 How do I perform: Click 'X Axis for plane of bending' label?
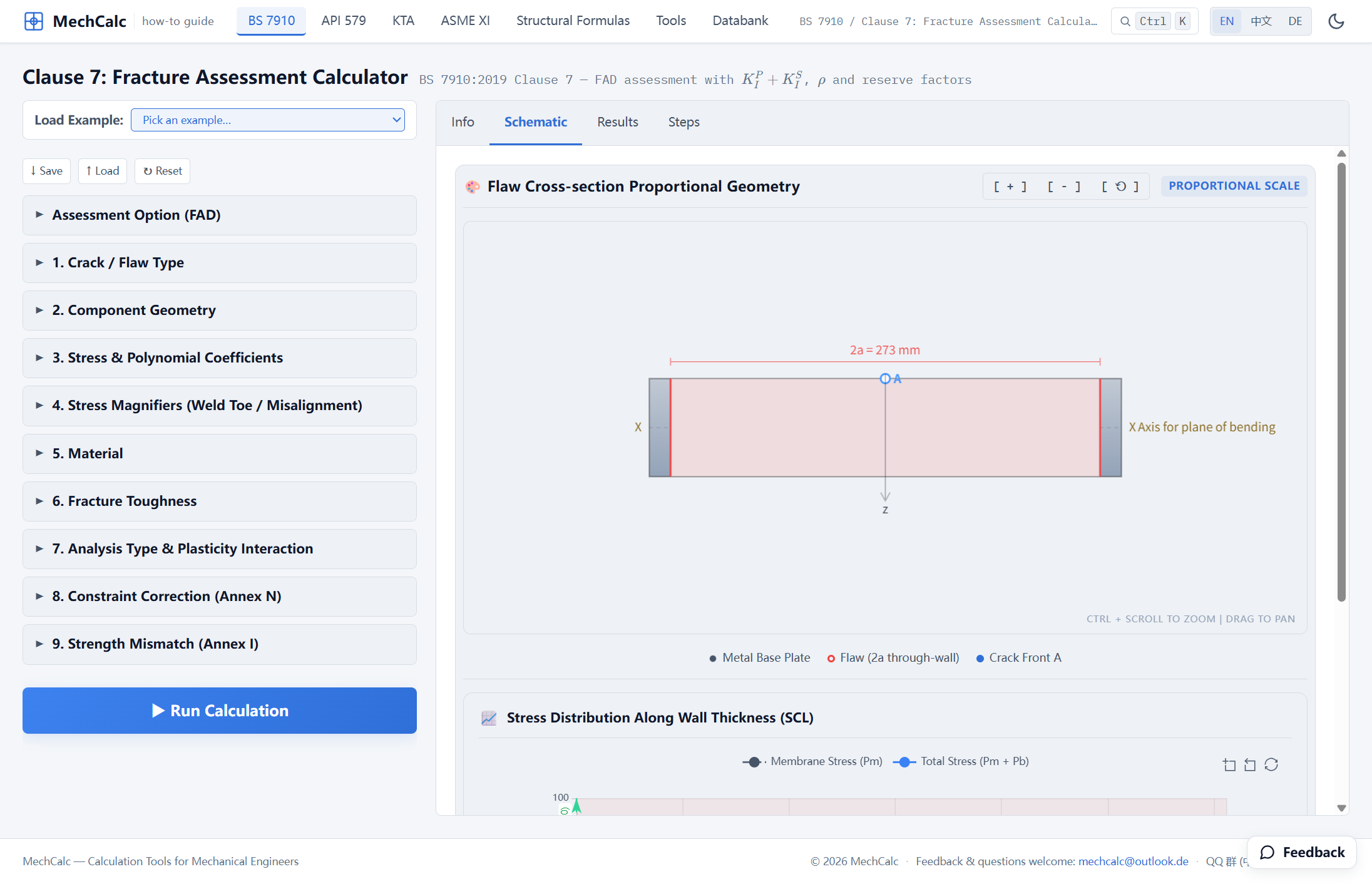point(1202,427)
